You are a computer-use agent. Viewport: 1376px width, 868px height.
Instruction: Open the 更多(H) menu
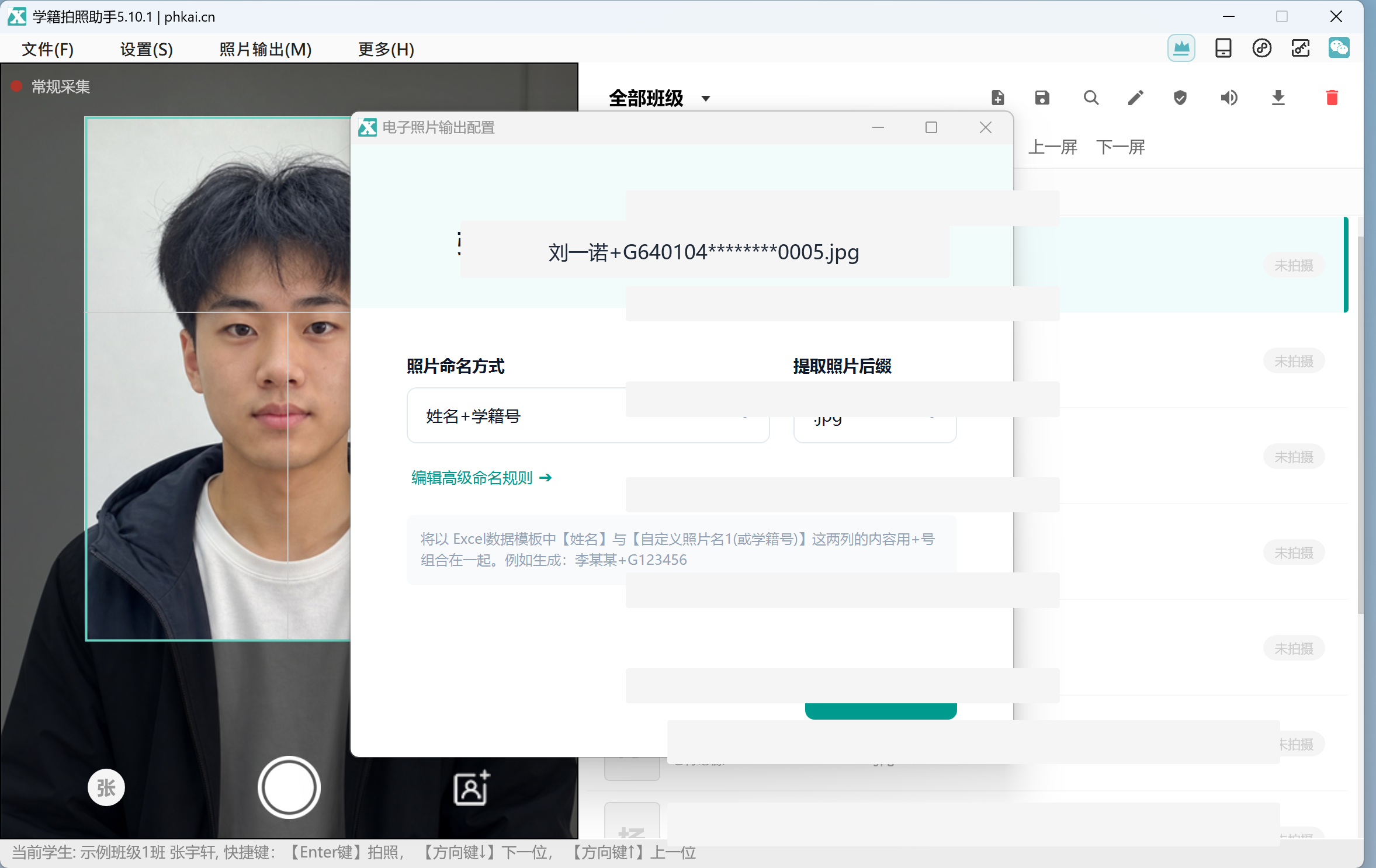[x=386, y=49]
